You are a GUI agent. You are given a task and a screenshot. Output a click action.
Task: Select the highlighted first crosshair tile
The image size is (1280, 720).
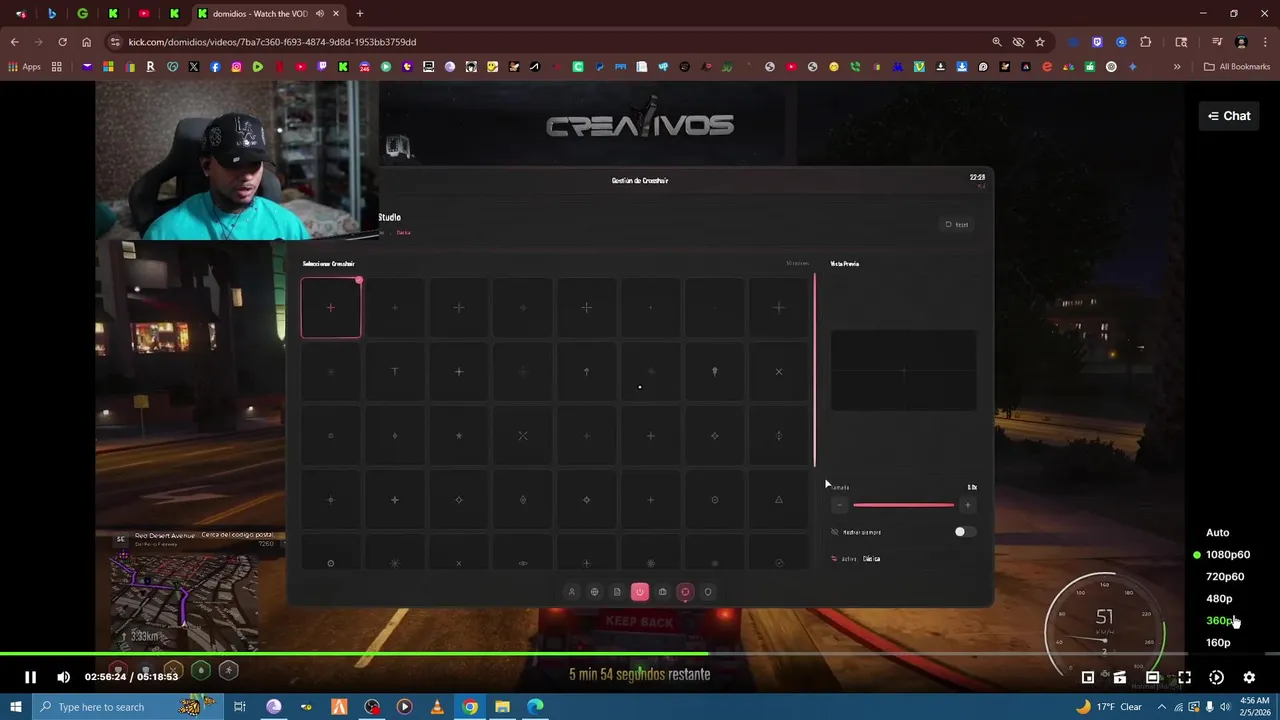[x=331, y=308]
